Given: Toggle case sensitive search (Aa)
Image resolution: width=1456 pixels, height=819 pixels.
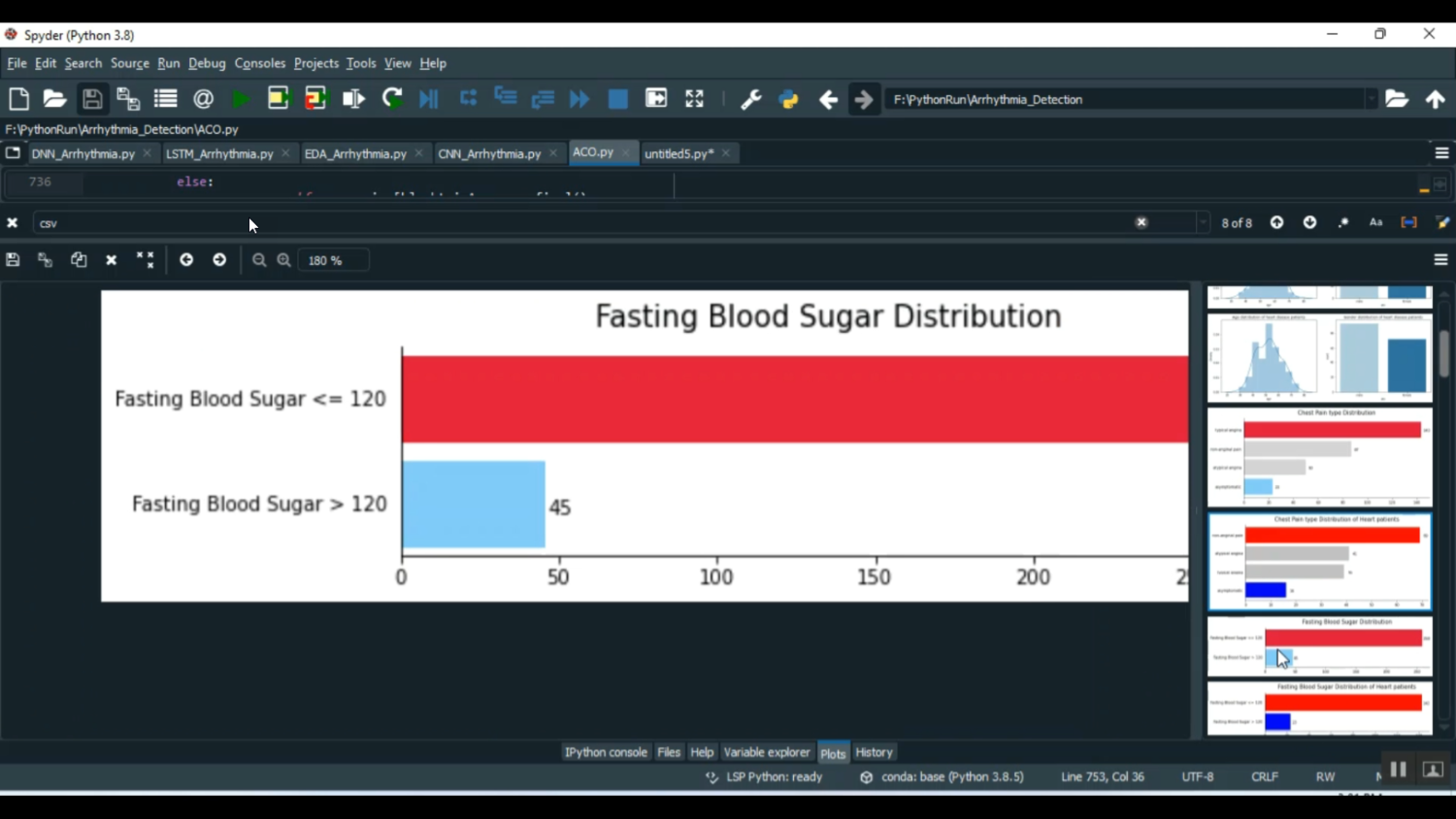Looking at the screenshot, I should pyautogui.click(x=1375, y=223).
